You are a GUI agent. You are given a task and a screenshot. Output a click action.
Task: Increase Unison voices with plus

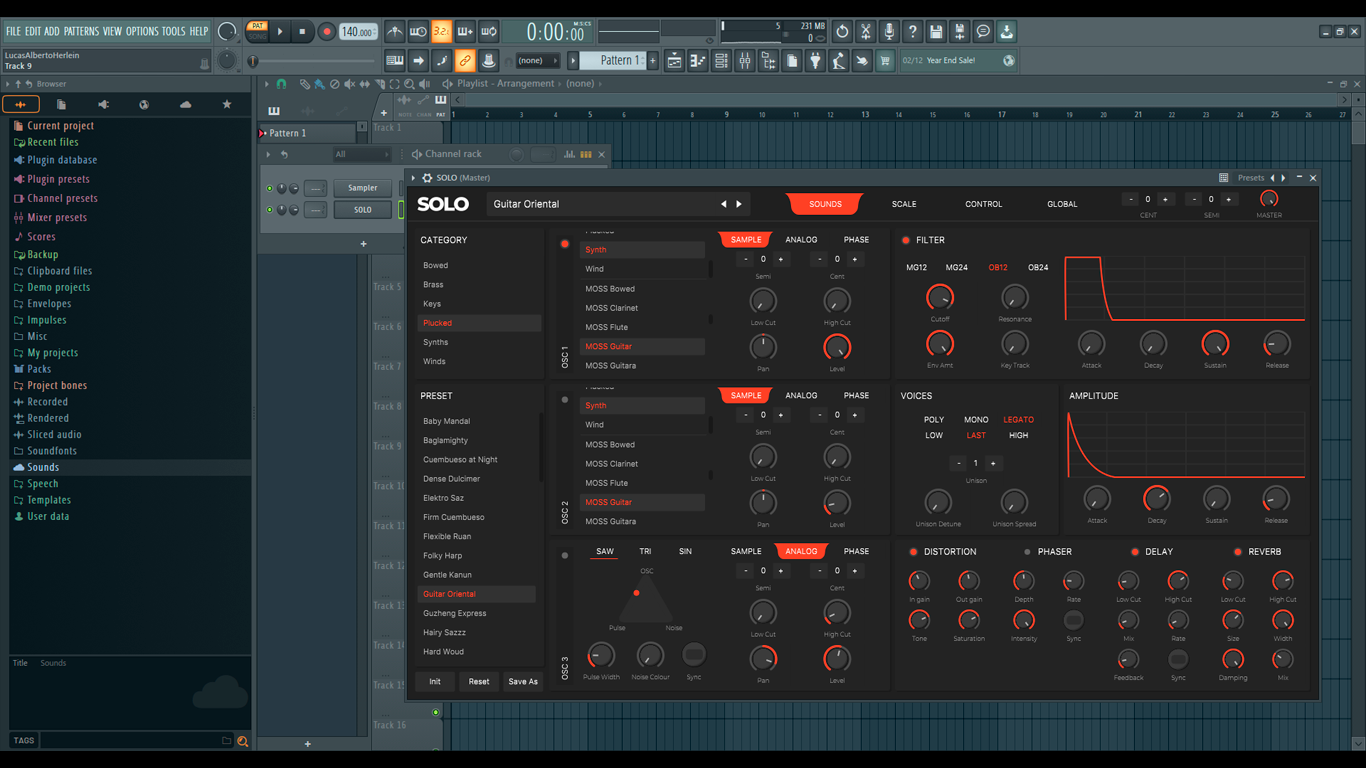(x=993, y=464)
